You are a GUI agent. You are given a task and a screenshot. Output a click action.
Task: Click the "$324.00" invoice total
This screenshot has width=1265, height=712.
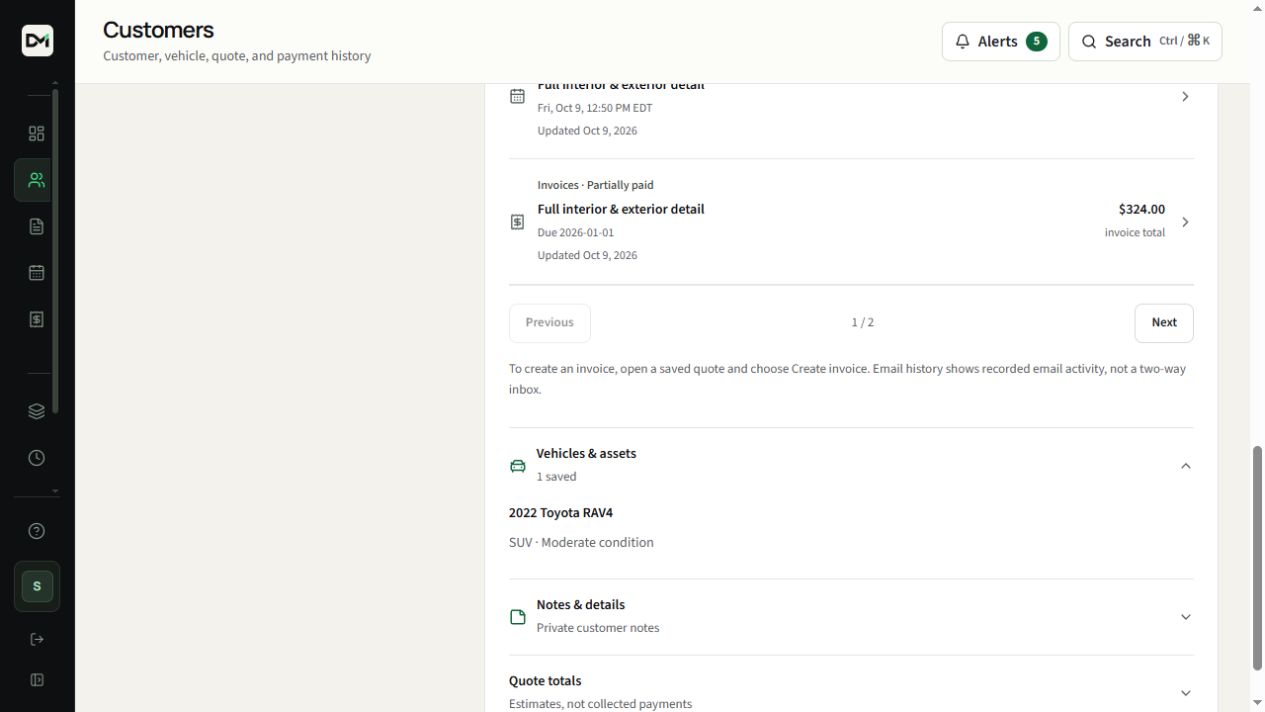tap(1142, 209)
